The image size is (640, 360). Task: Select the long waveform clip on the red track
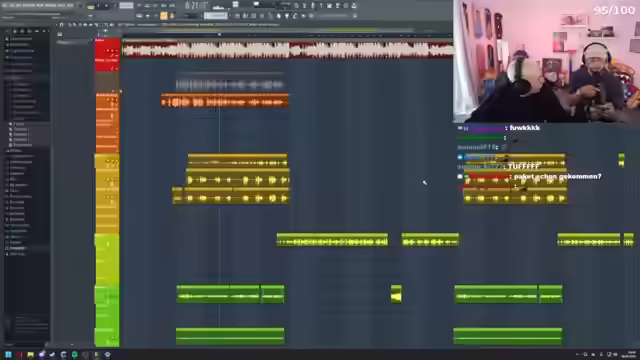(x=287, y=50)
